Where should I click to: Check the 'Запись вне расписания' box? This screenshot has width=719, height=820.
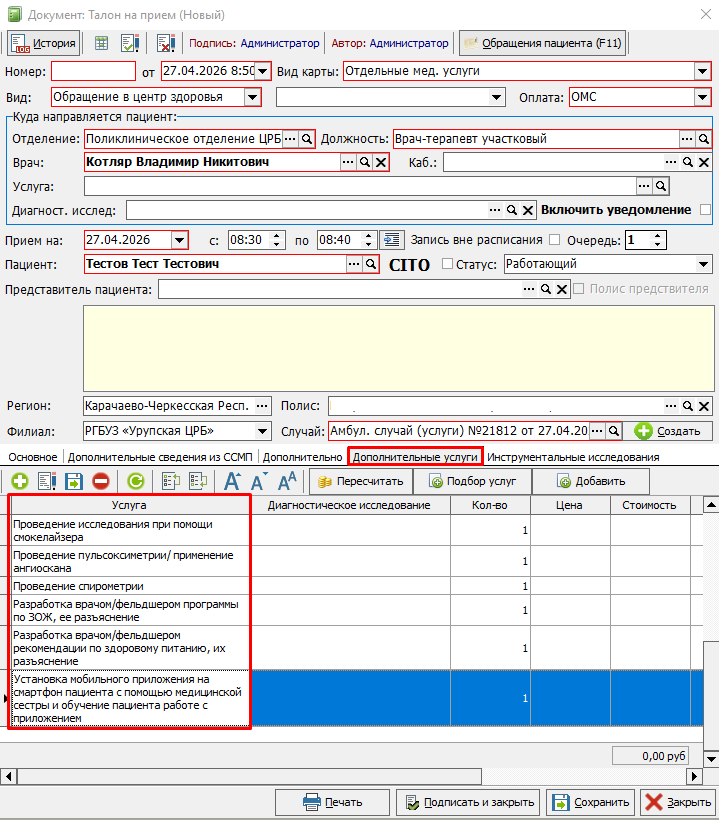pos(555,240)
